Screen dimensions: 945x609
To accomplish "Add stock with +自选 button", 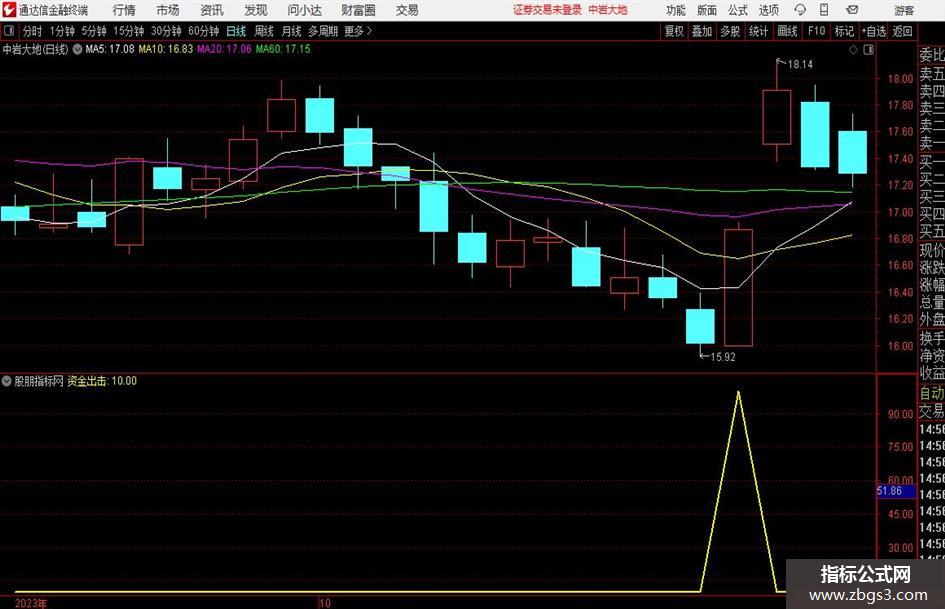I will coord(873,31).
